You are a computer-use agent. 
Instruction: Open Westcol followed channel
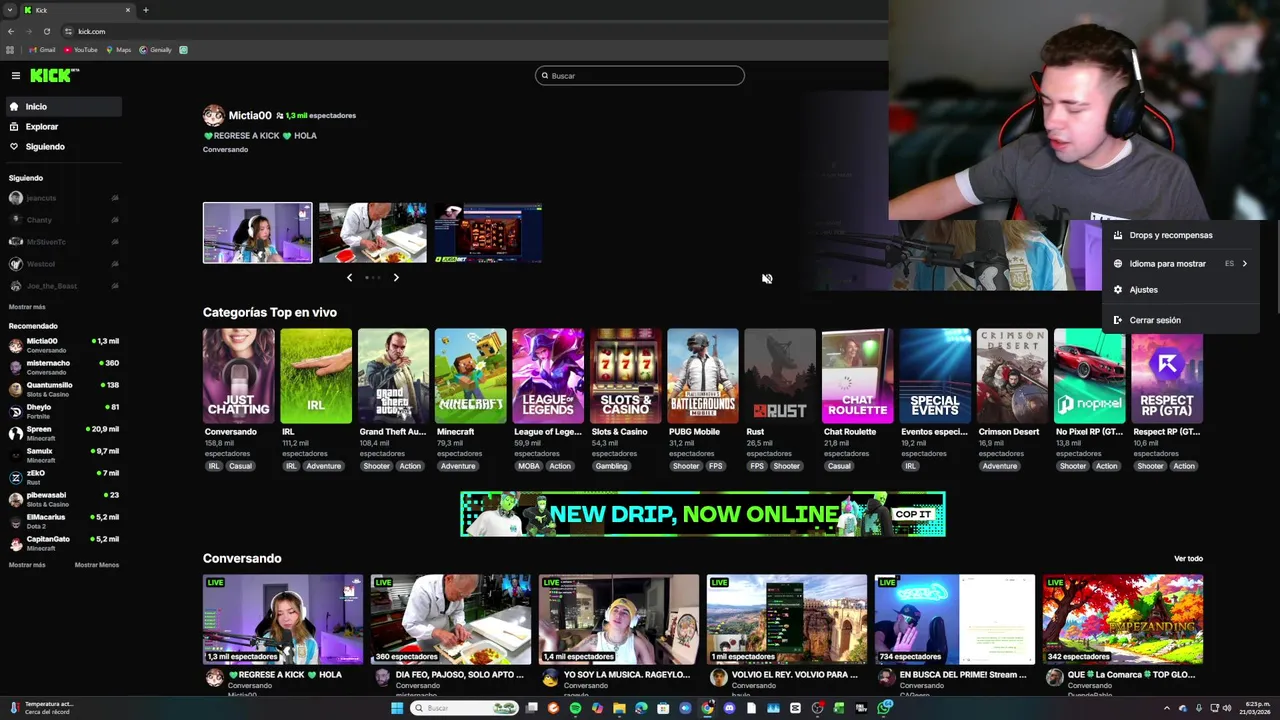coord(63,264)
